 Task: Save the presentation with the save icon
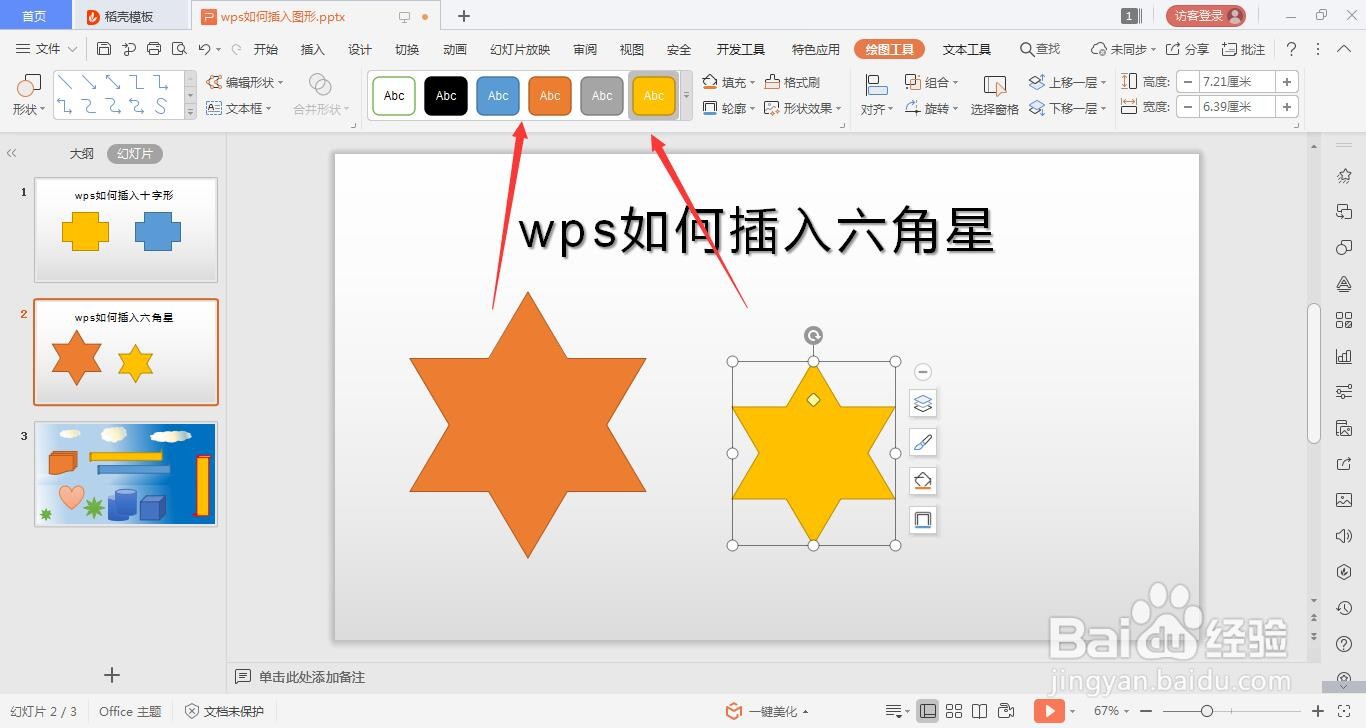pyautogui.click(x=104, y=49)
